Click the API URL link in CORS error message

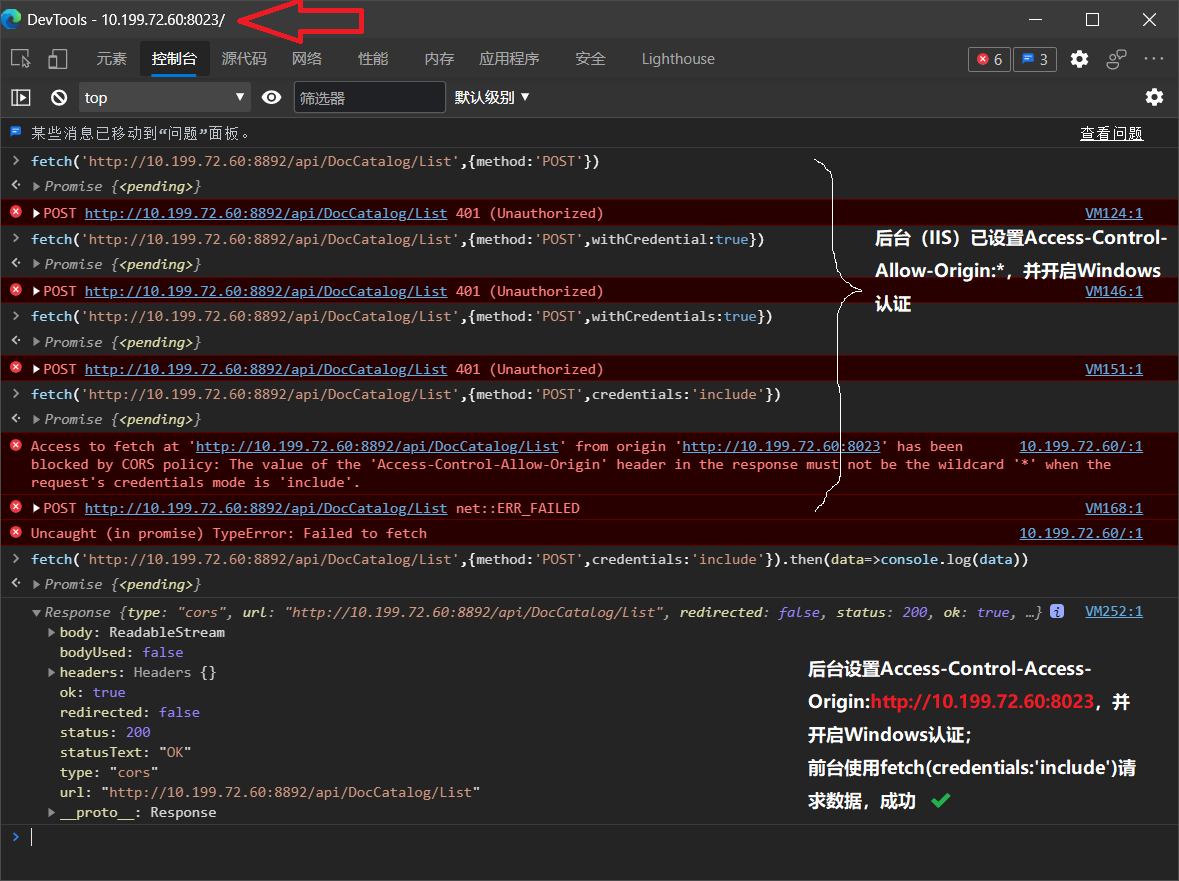pos(377,447)
